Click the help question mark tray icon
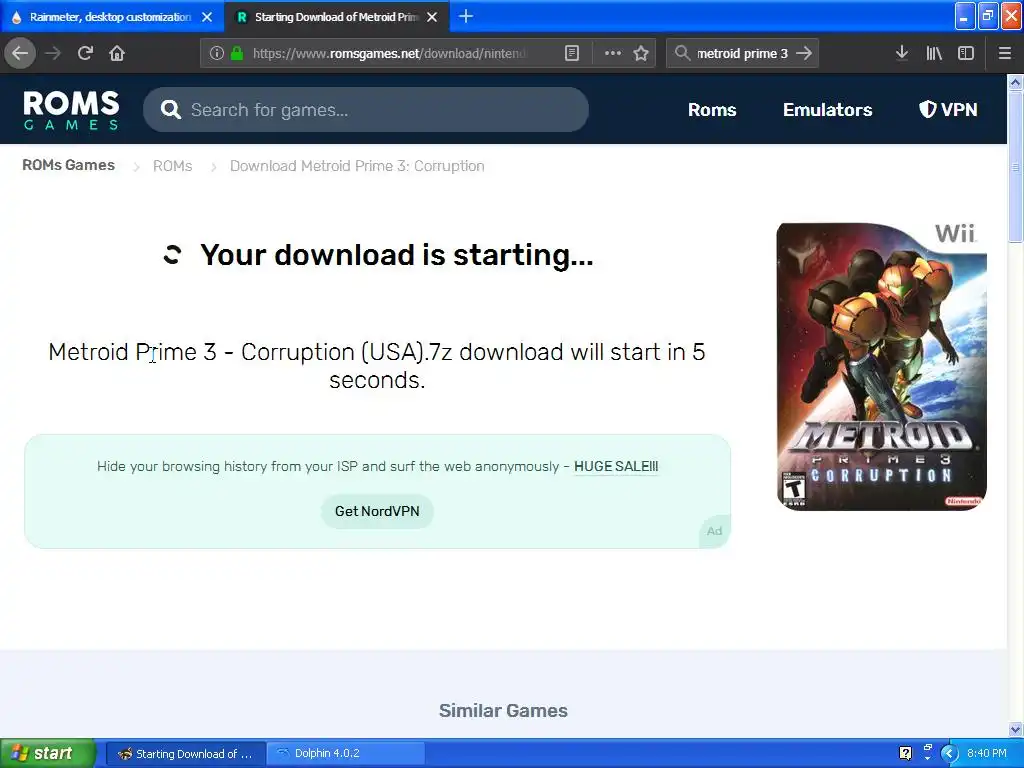The height and width of the screenshot is (768, 1024). (x=905, y=754)
